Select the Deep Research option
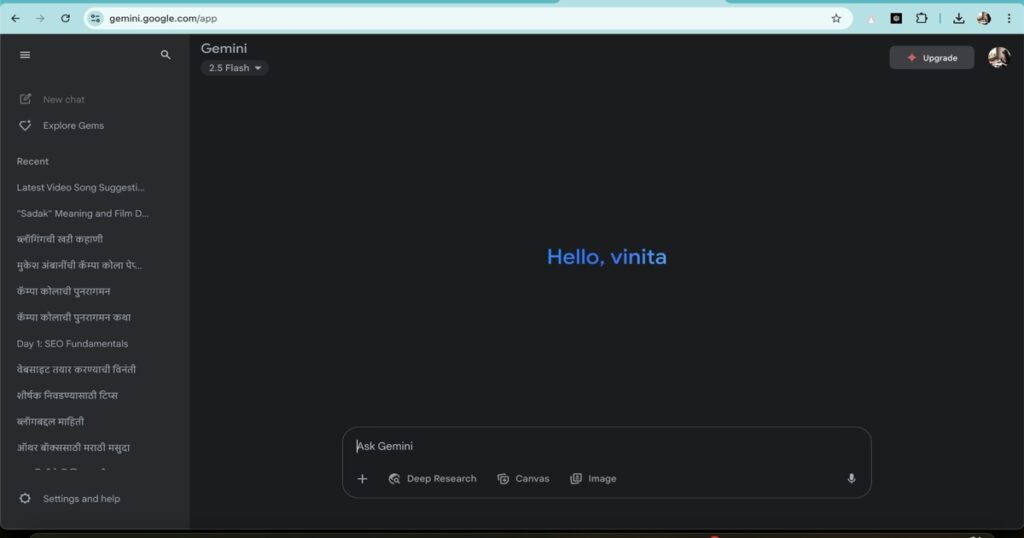This screenshot has height=538, width=1024. coord(432,479)
